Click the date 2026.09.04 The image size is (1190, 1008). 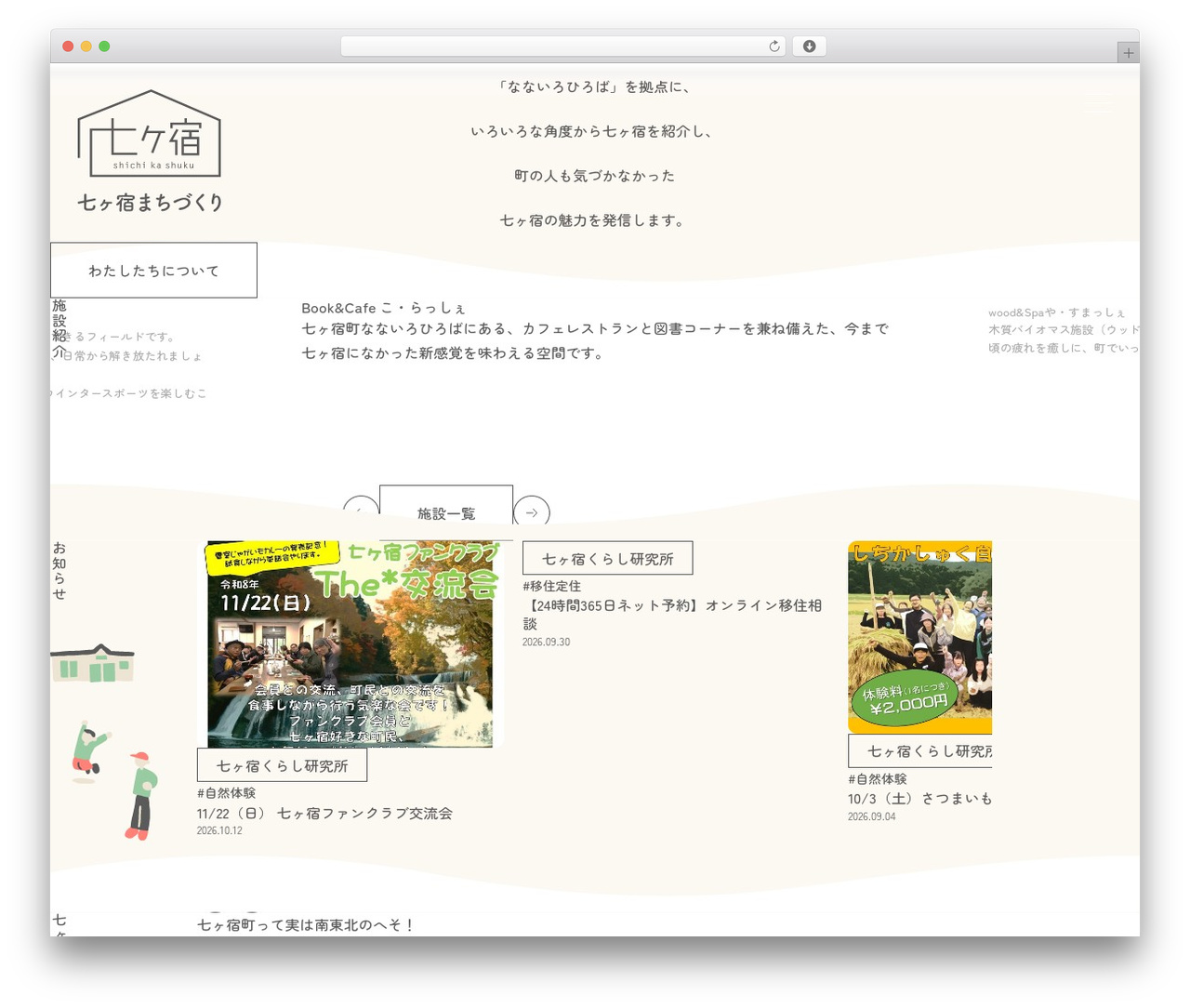tap(871, 816)
